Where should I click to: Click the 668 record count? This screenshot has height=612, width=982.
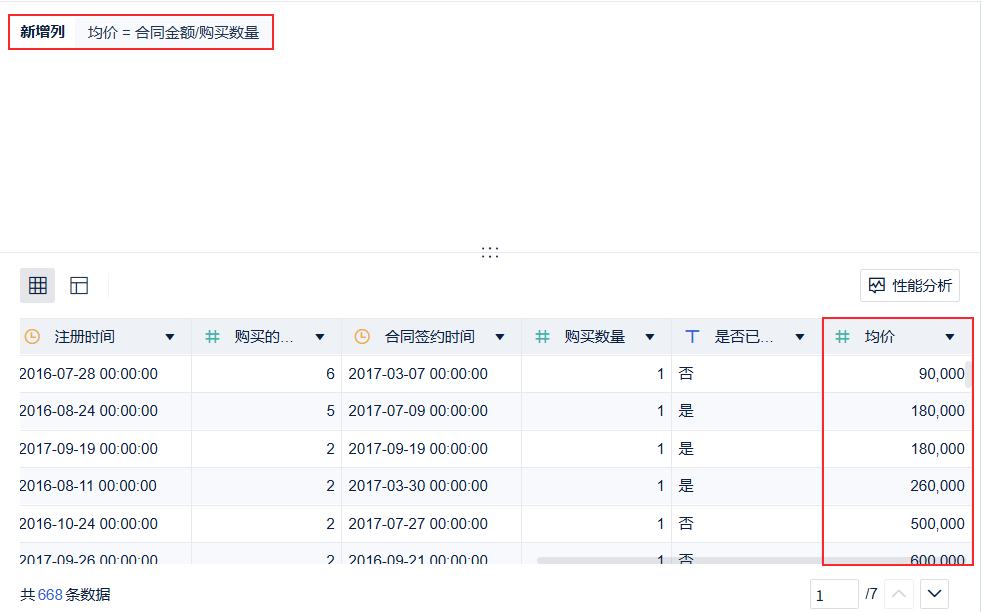[x=50, y=594]
